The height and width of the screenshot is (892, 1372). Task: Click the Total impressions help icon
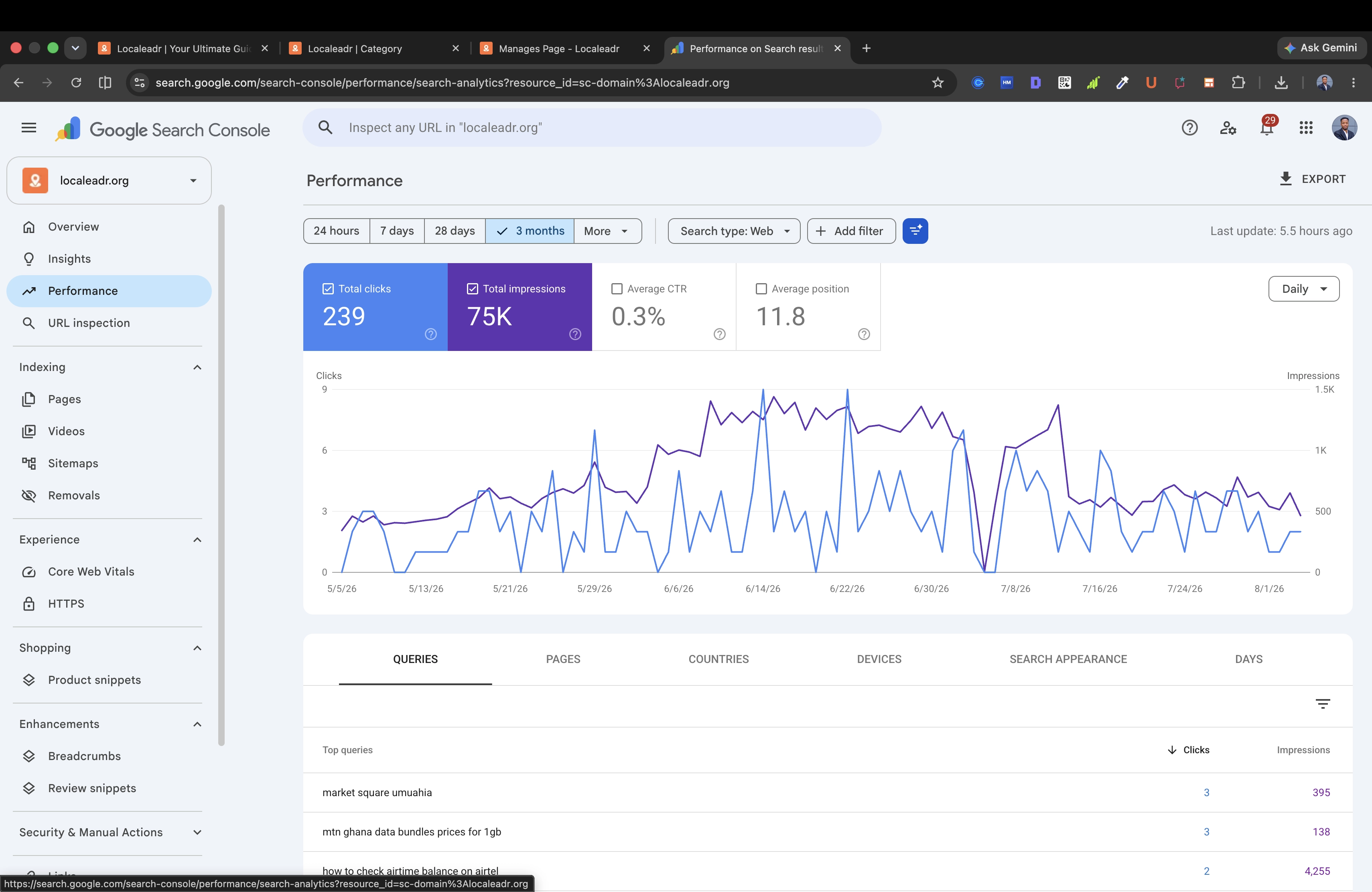pyautogui.click(x=575, y=334)
